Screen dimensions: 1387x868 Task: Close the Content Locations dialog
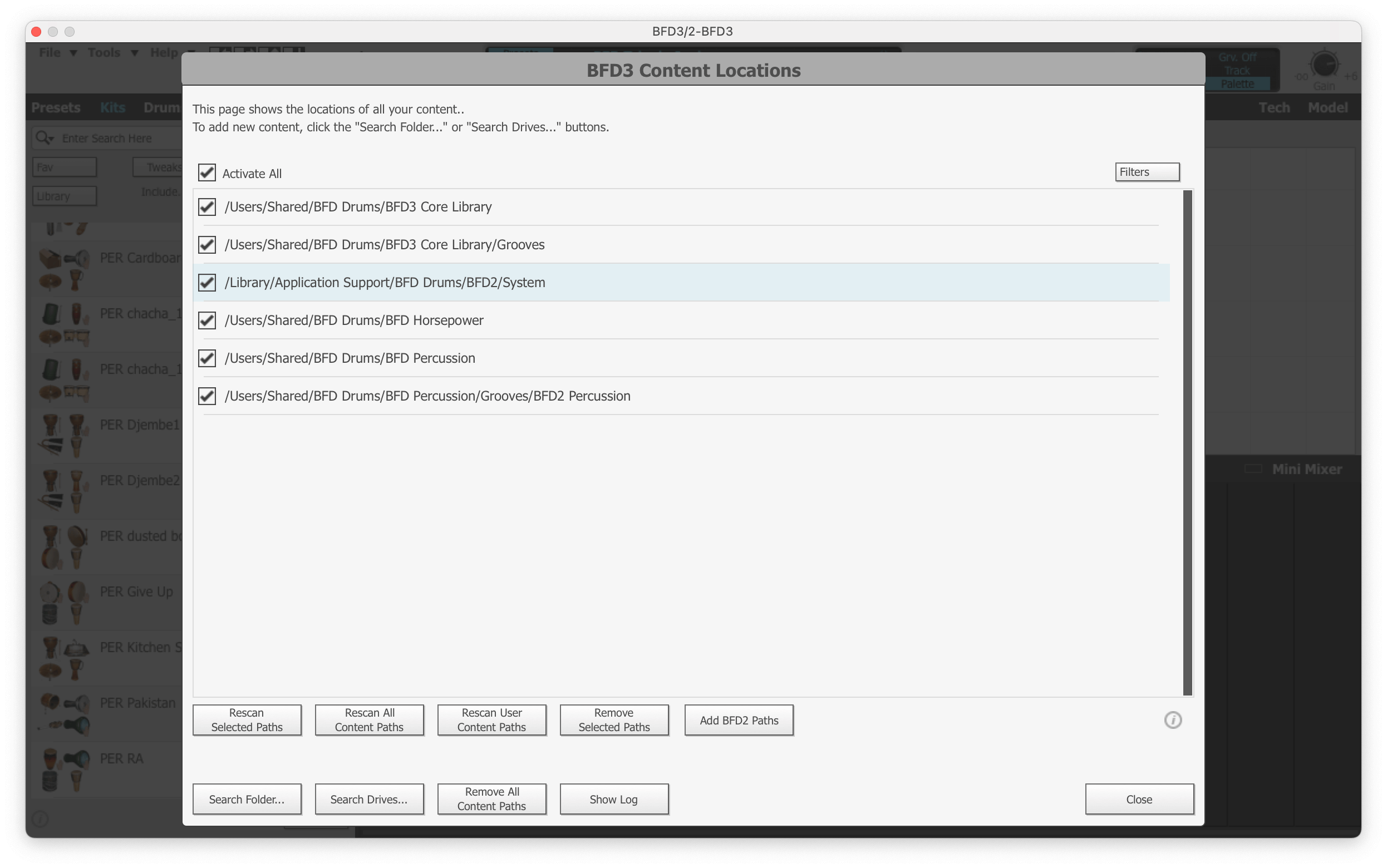coord(1139,799)
